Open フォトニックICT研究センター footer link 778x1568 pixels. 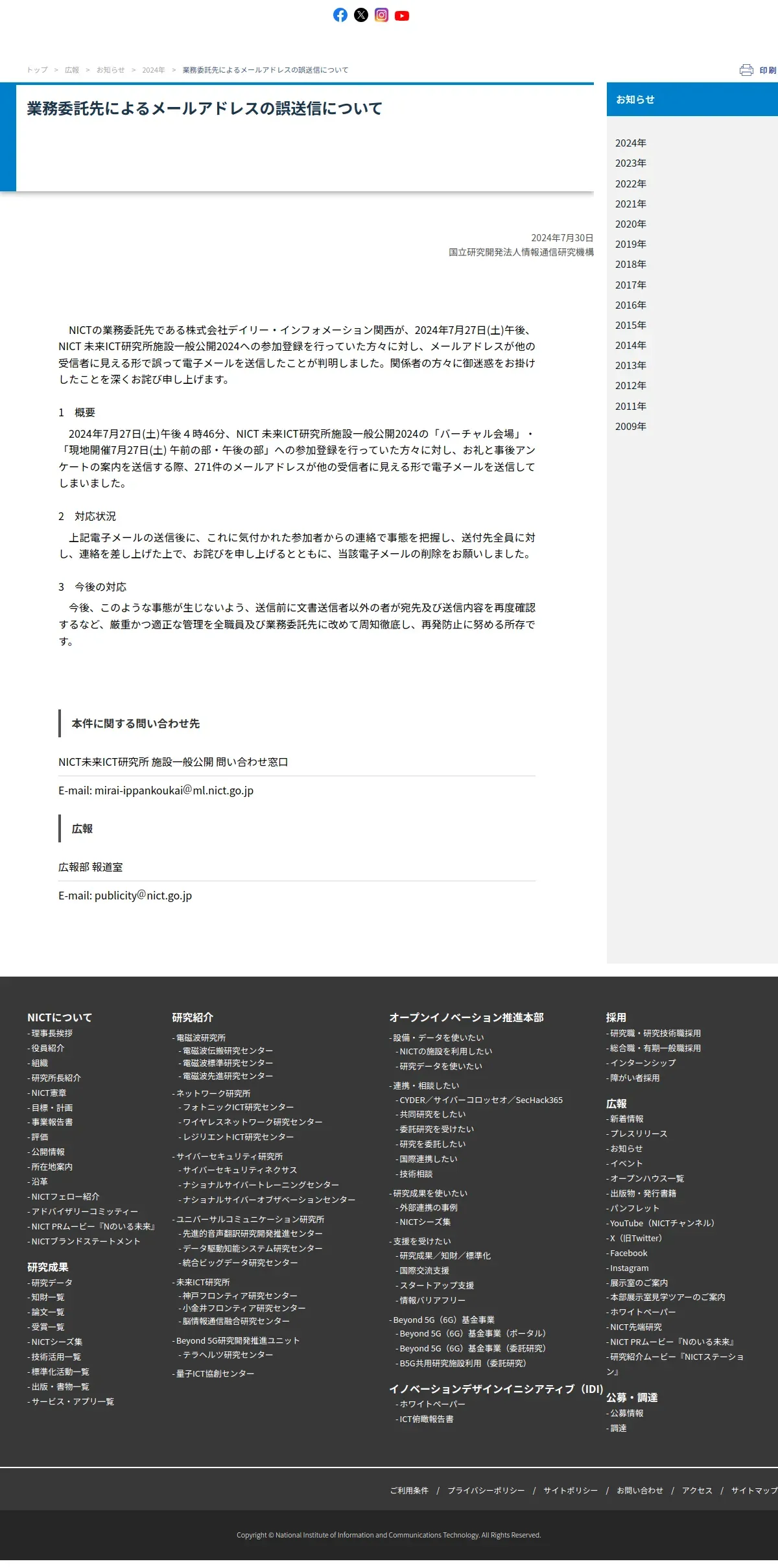[x=238, y=1108]
